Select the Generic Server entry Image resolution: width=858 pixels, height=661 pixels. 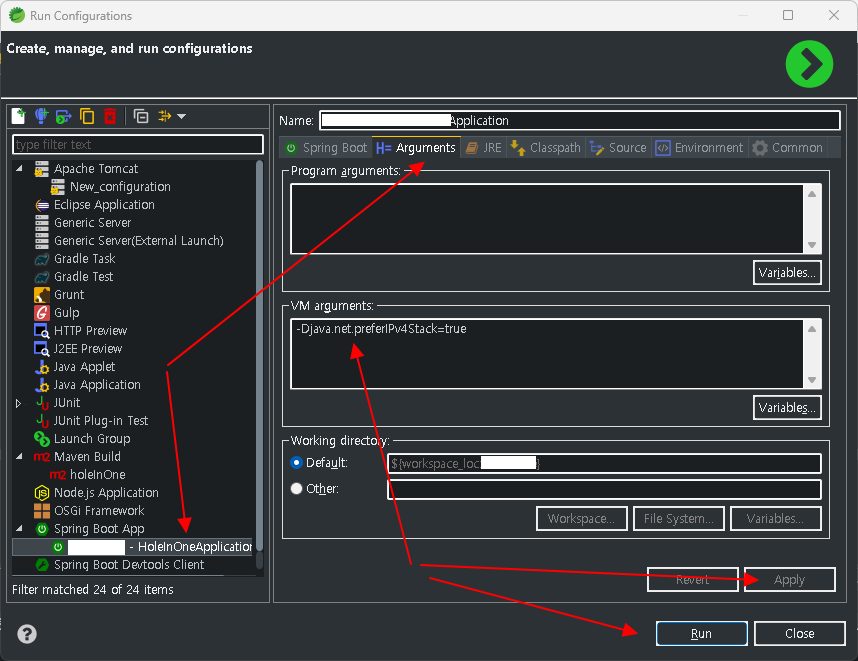coord(92,223)
